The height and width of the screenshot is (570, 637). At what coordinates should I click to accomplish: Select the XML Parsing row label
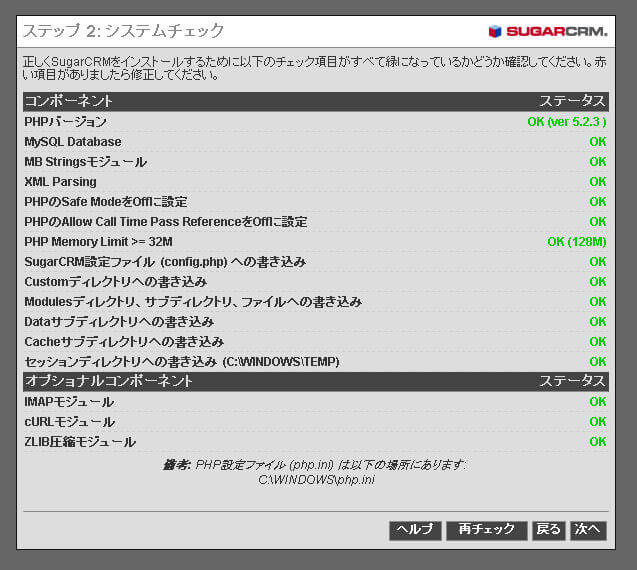point(60,182)
